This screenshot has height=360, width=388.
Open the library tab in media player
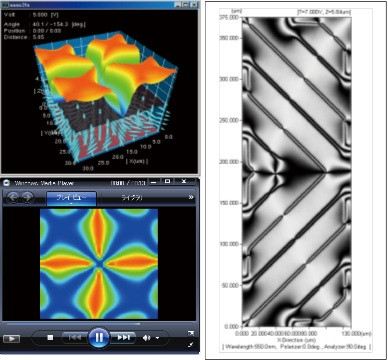(132, 198)
